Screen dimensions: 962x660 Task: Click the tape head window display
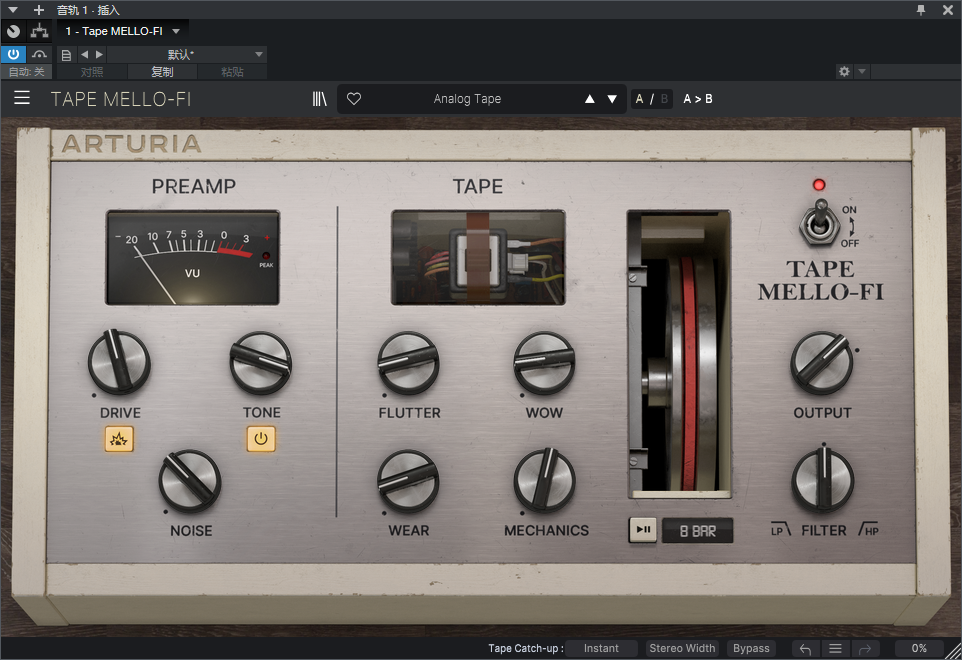[478, 258]
